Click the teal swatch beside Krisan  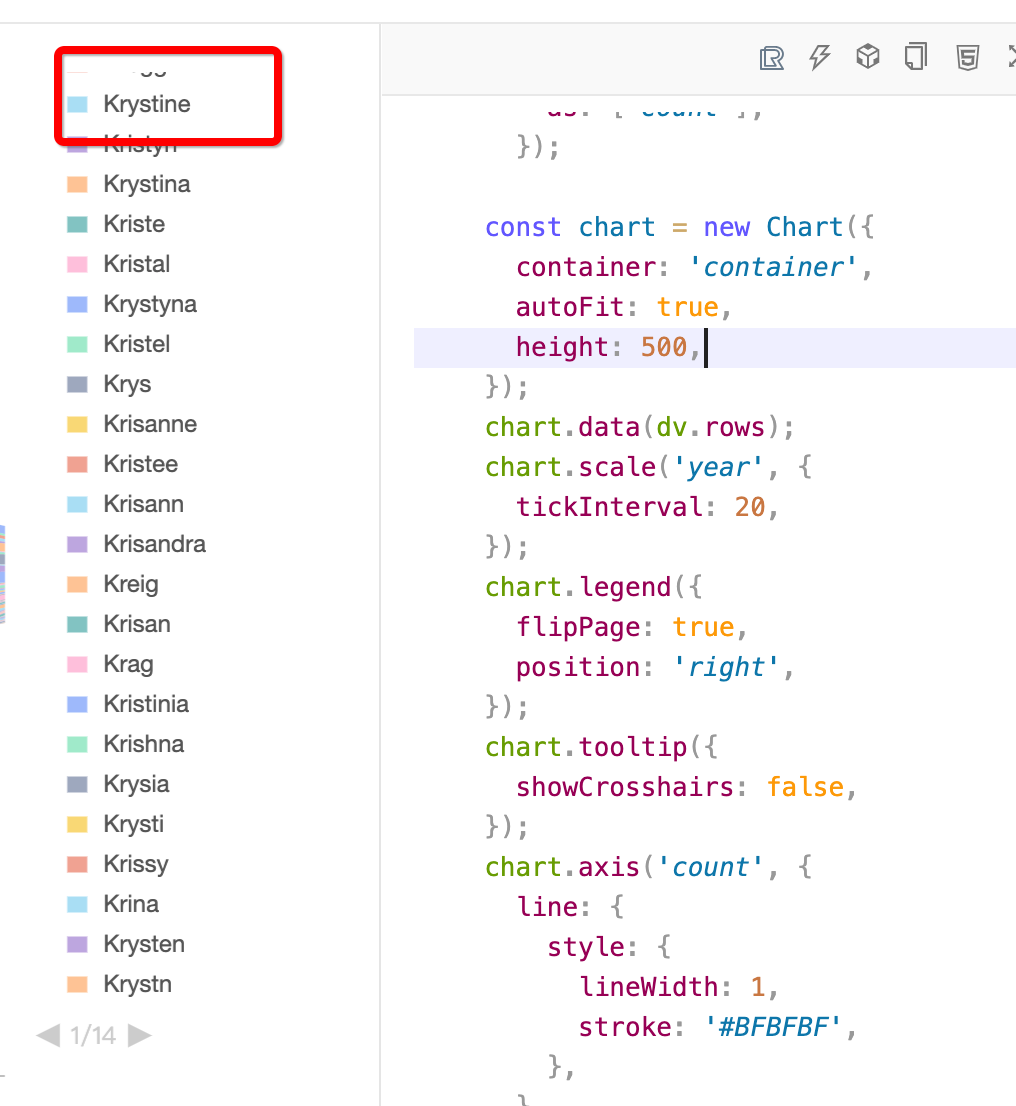[77, 624]
